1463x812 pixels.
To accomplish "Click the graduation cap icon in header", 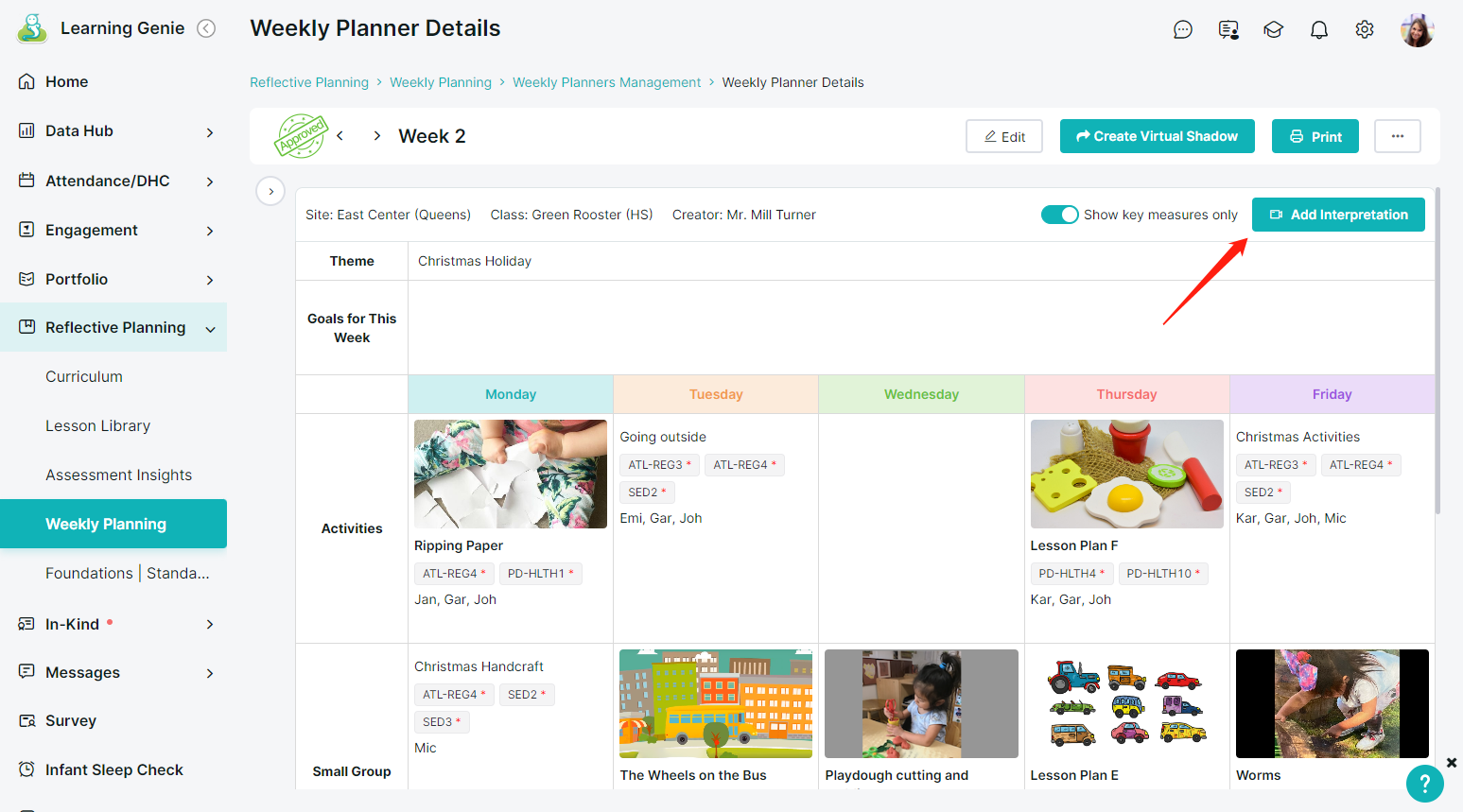I will 1273,30.
